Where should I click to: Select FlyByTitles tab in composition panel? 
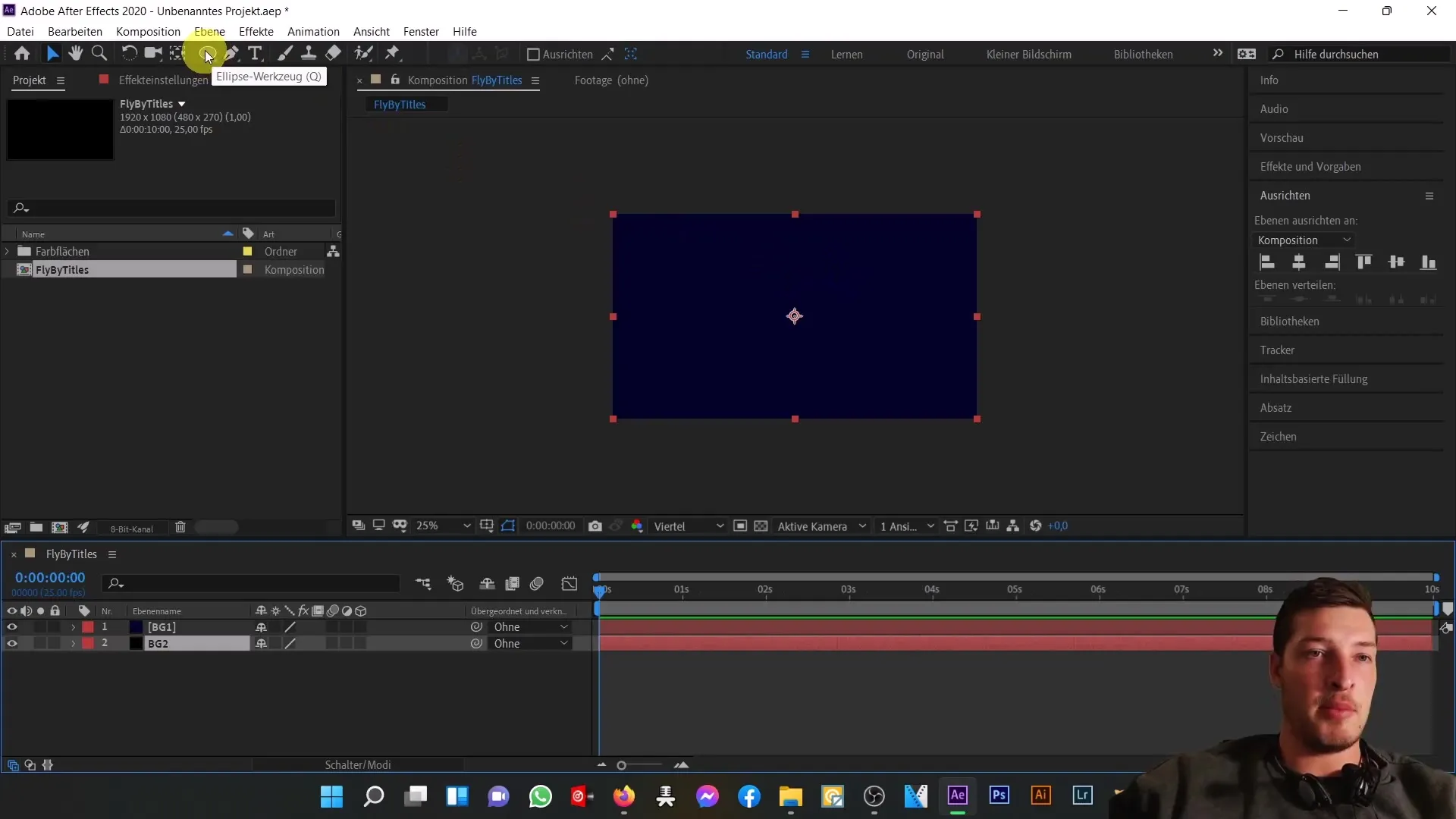tap(400, 104)
